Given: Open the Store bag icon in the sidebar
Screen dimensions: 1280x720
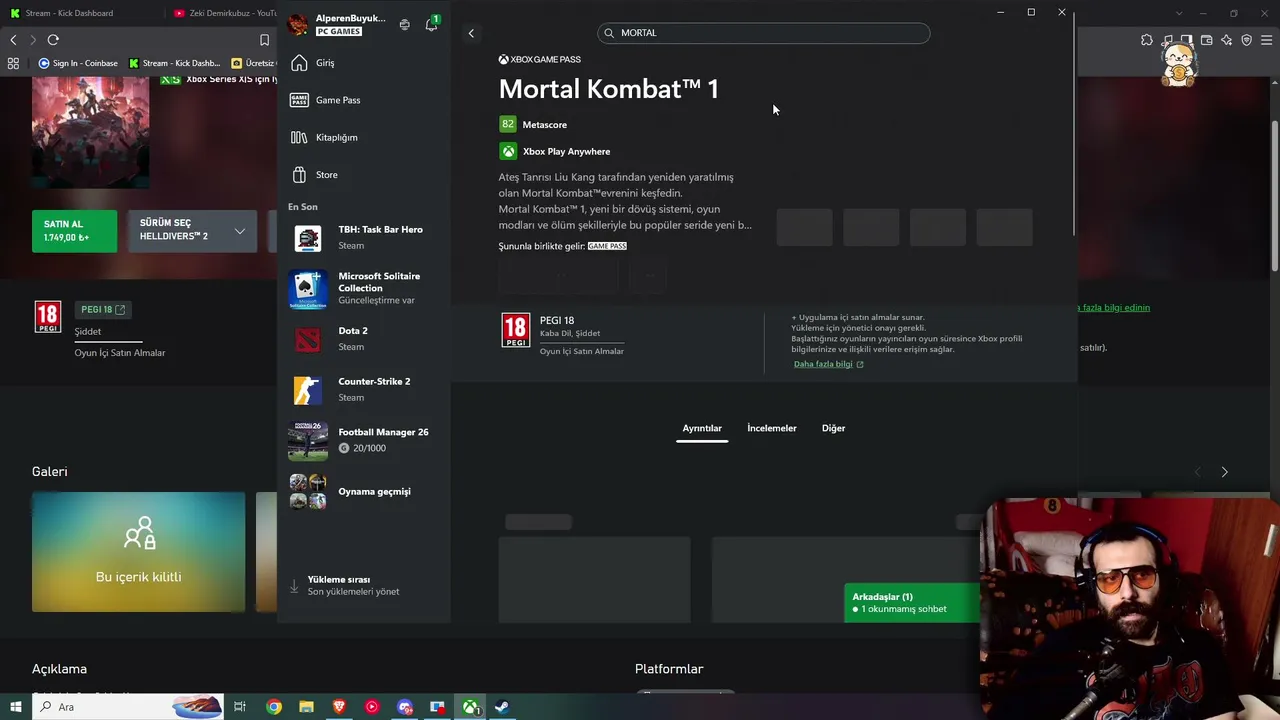Looking at the screenshot, I should pyautogui.click(x=299, y=175).
